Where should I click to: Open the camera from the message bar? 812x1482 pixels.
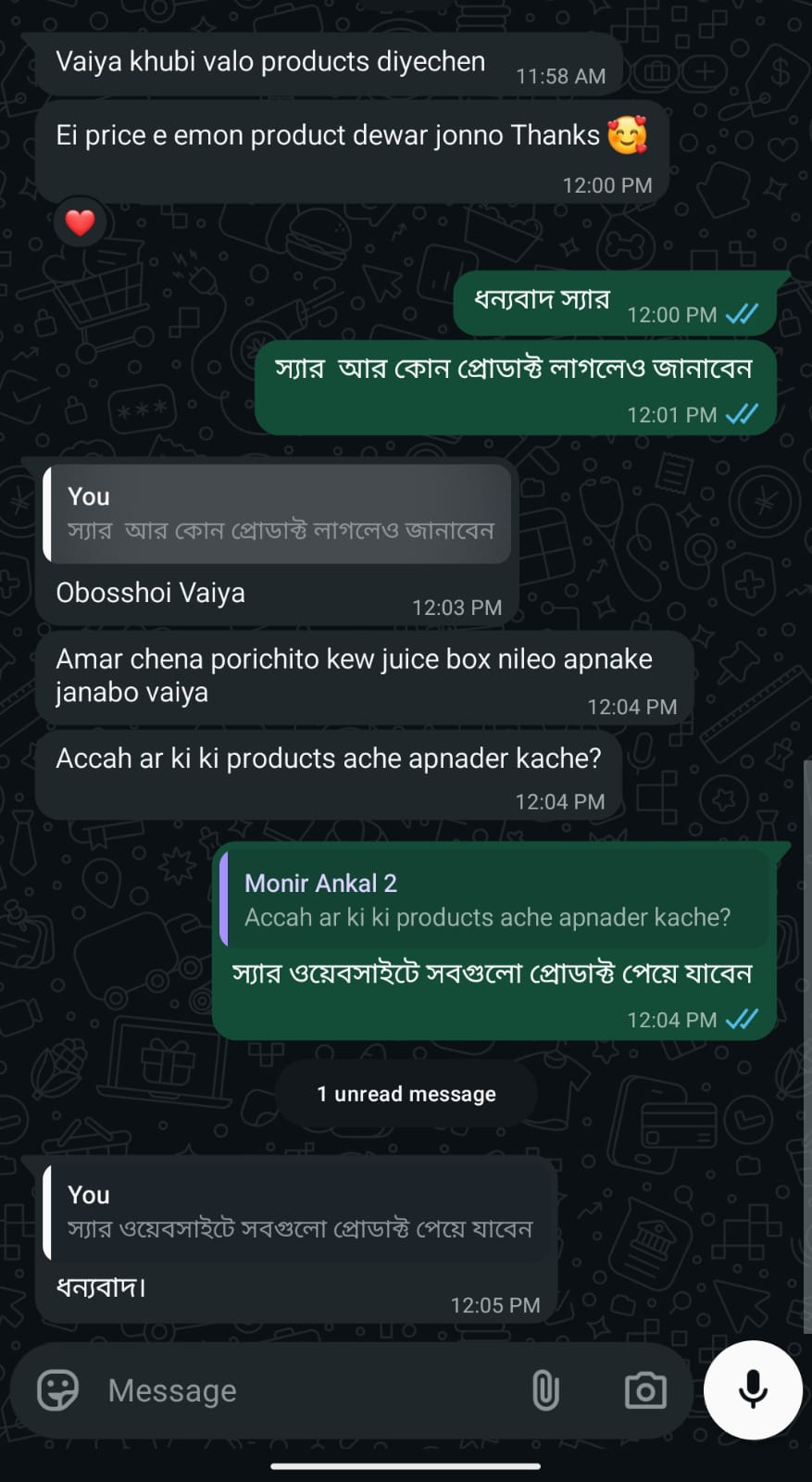pyautogui.click(x=645, y=1389)
